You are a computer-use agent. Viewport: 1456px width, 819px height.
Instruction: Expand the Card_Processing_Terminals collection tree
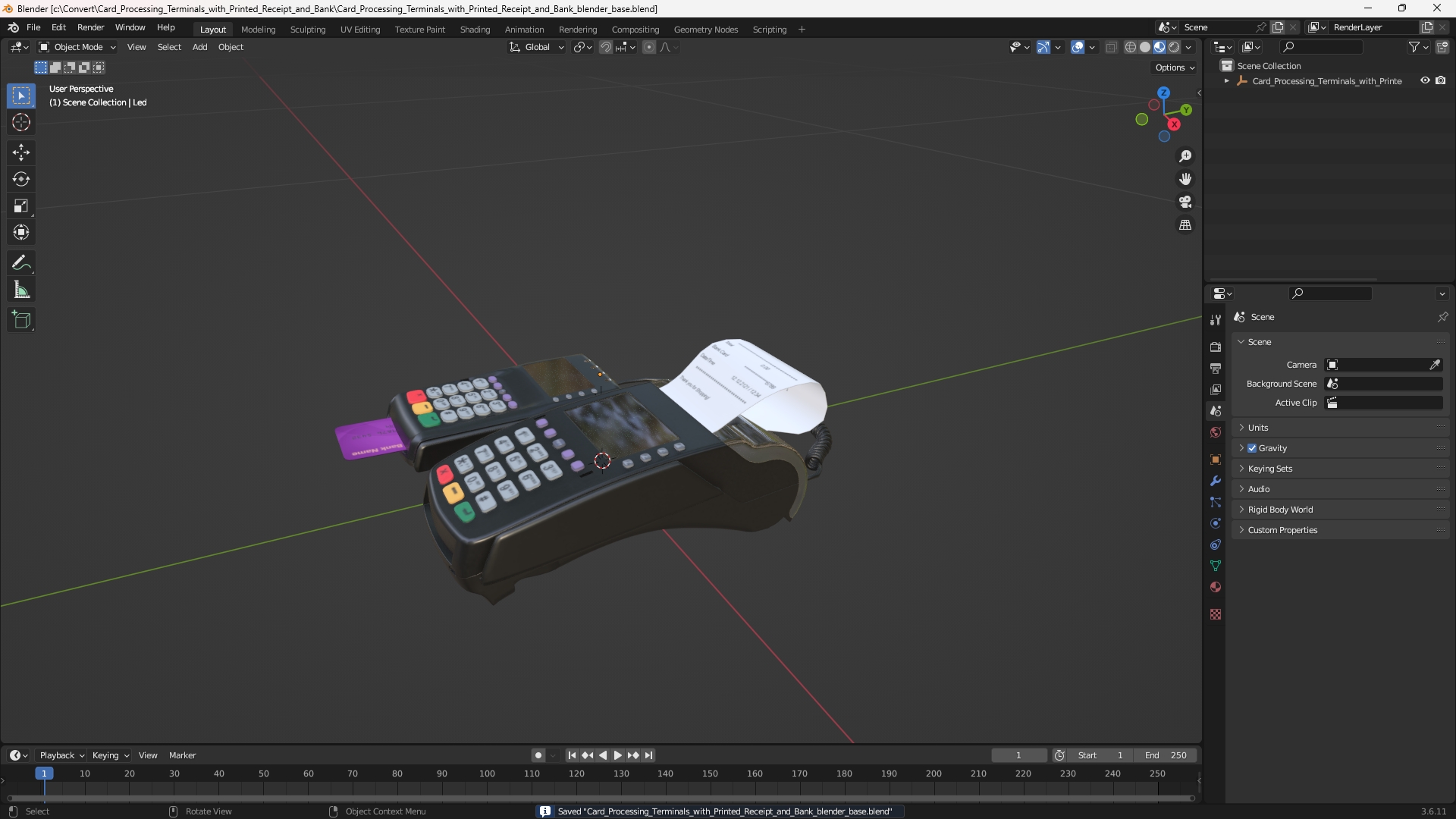(1227, 81)
